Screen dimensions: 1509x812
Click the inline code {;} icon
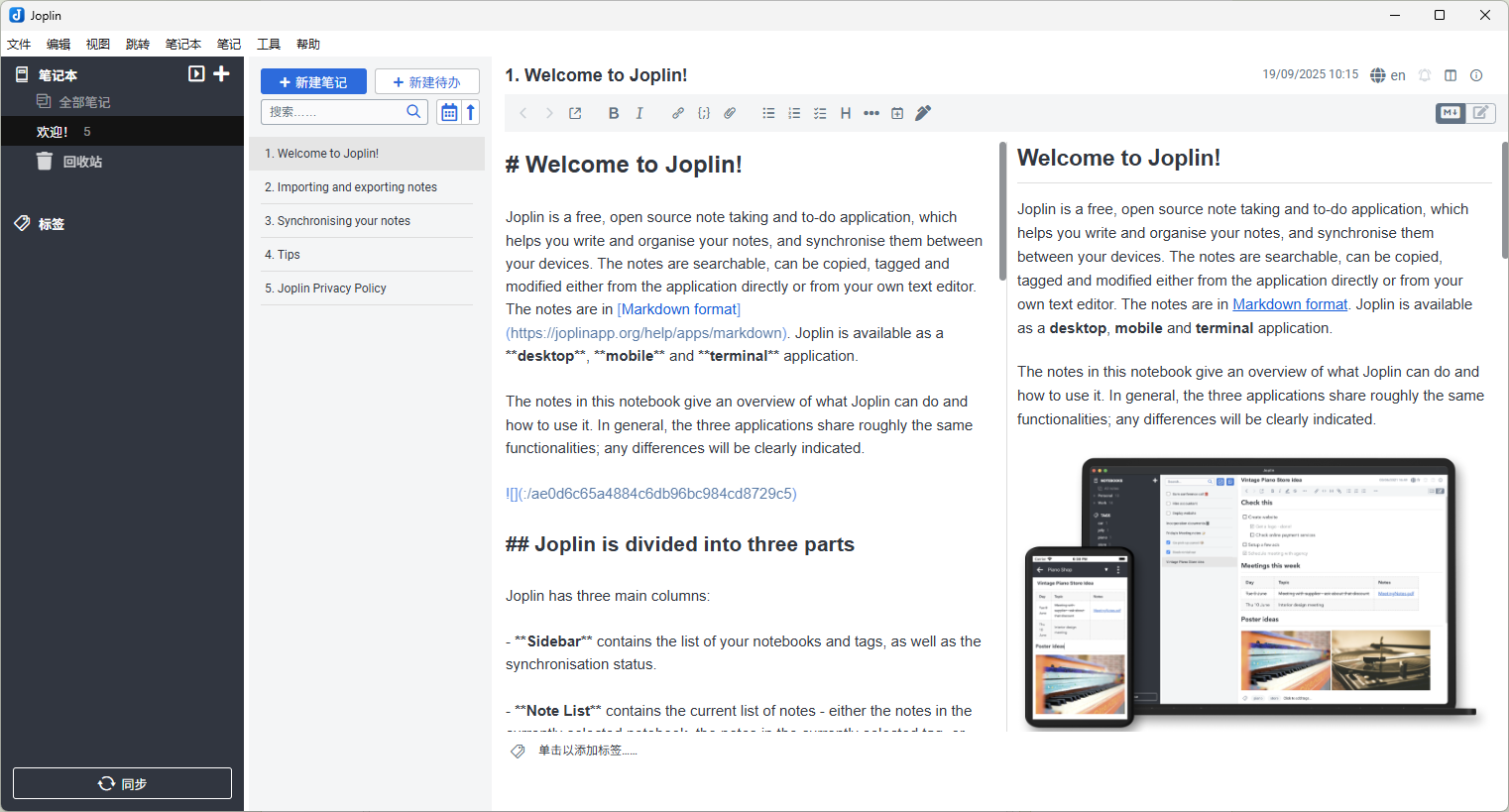click(704, 112)
